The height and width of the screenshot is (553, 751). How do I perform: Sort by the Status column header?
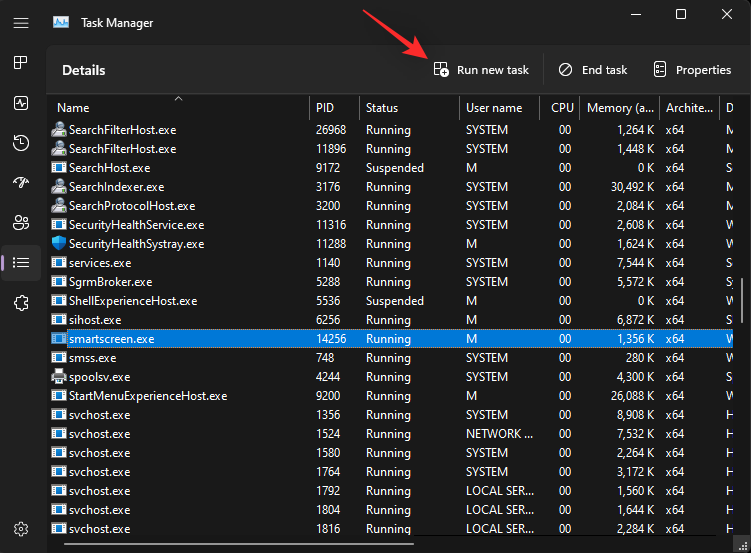click(382, 108)
